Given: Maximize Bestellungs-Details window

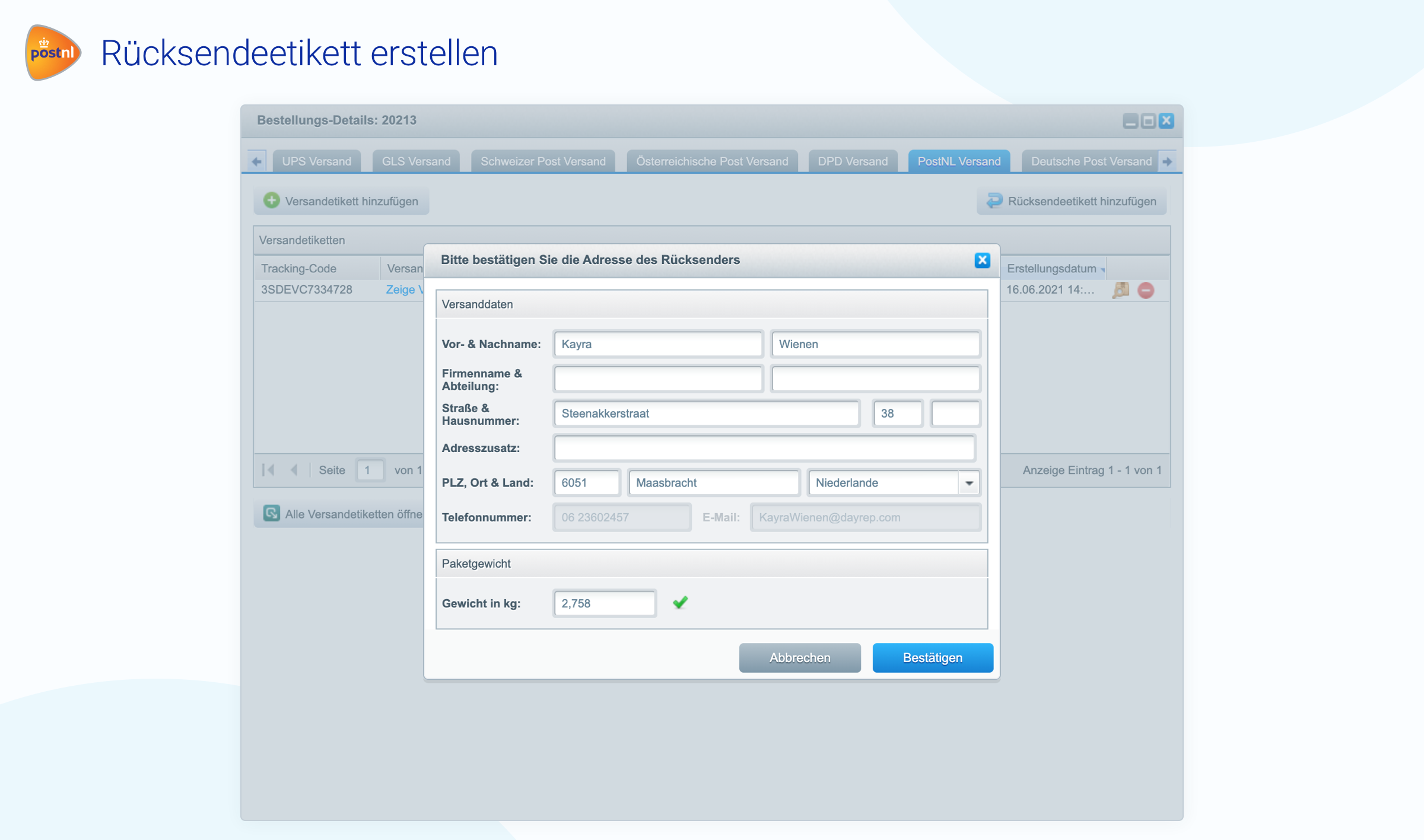Looking at the screenshot, I should click(1149, 121).
